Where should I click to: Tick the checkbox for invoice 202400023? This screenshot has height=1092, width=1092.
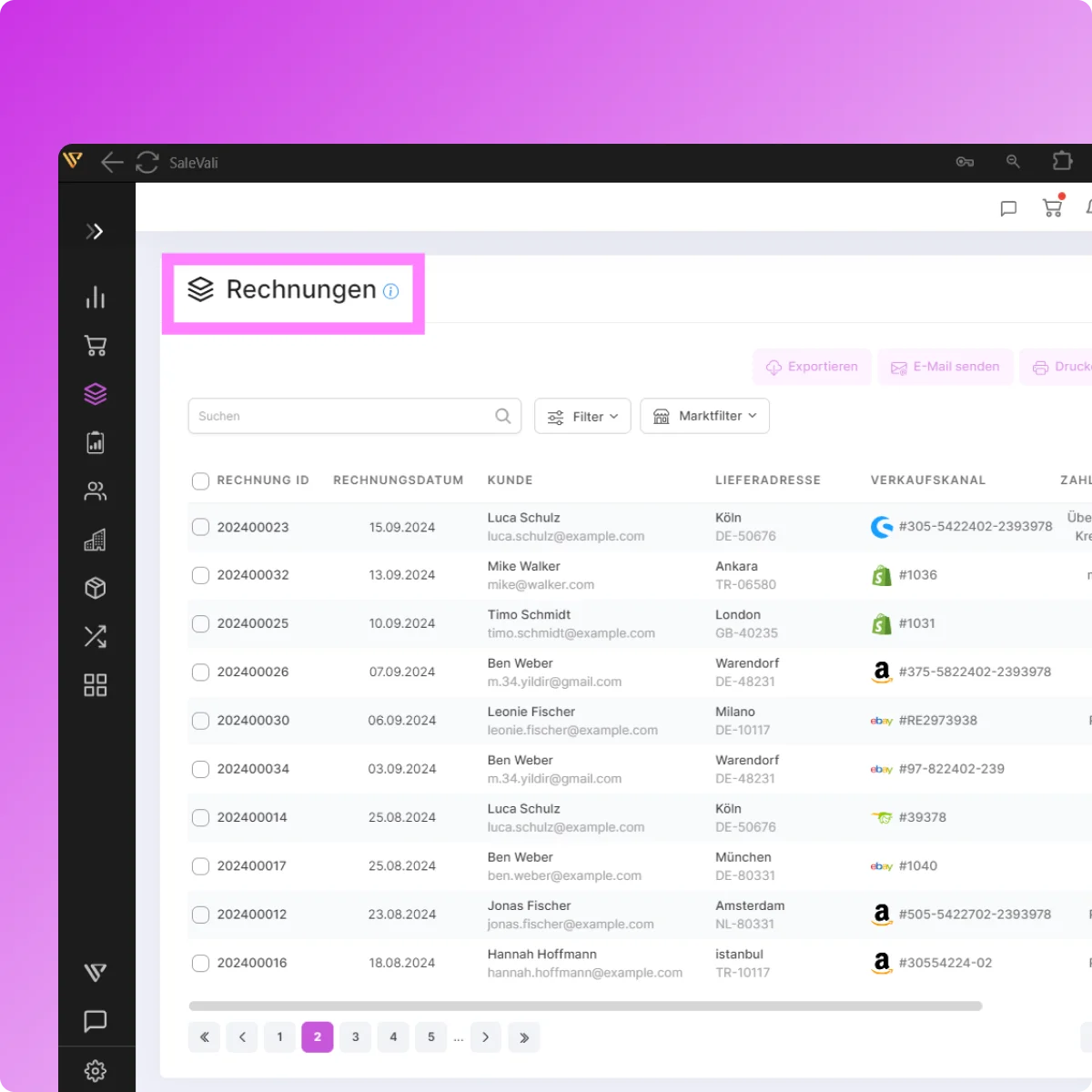[201, 527]
